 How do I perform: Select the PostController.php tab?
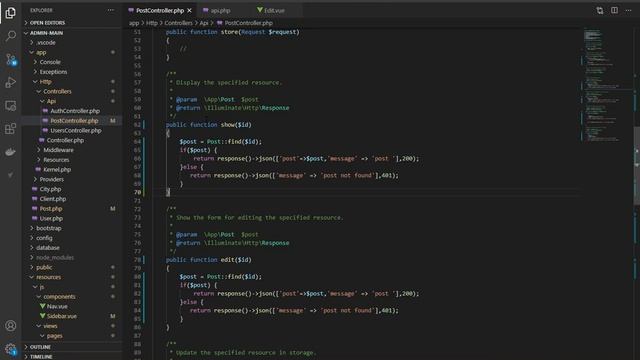(x=160, y=11)
